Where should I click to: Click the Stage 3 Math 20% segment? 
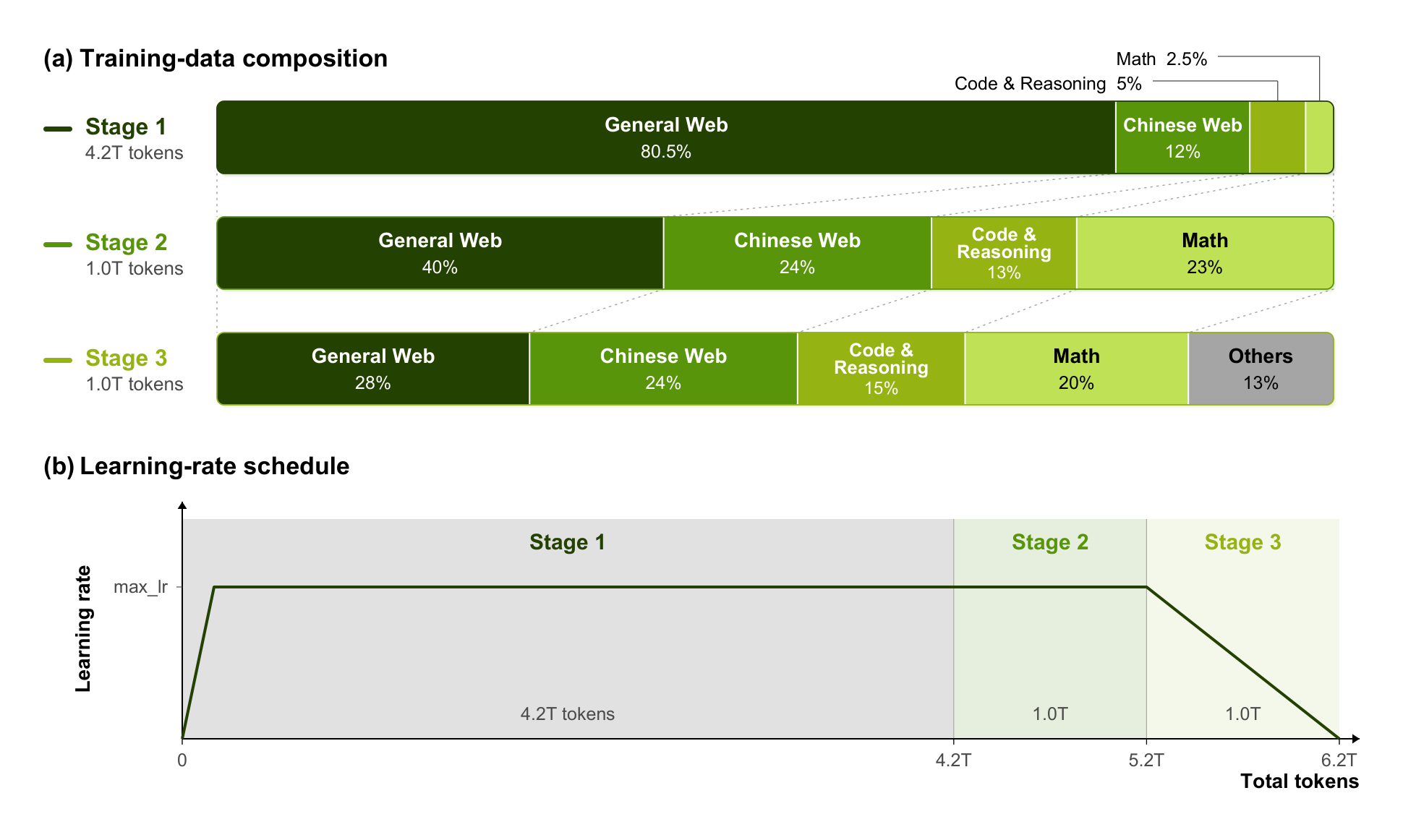pyautogui.click(x=1076, y=369)
